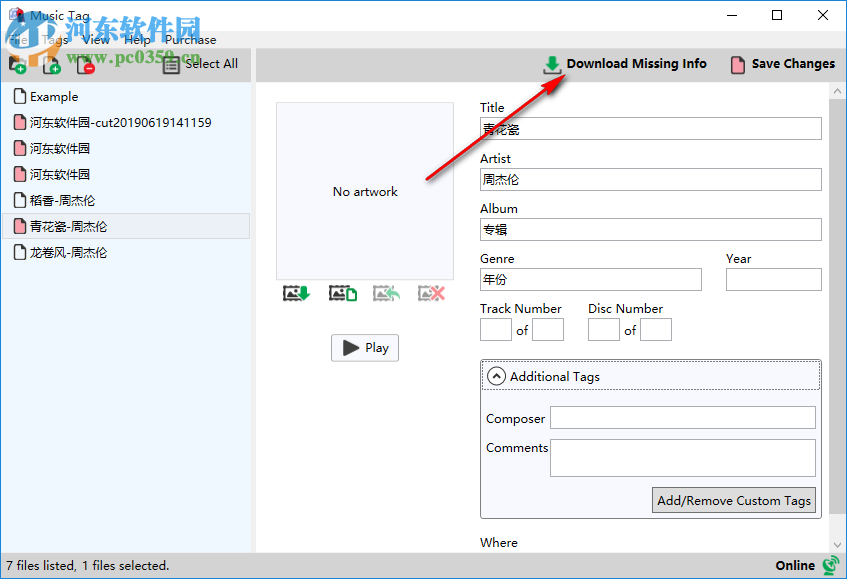Screen dimensions: 847x579
Task: Click the delete artwork icon
Action: coord(431,294)
